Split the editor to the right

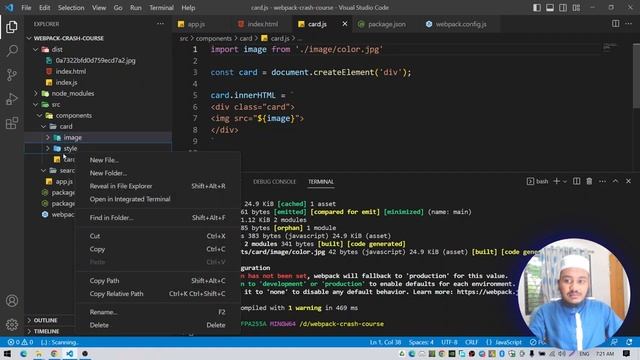616,24
